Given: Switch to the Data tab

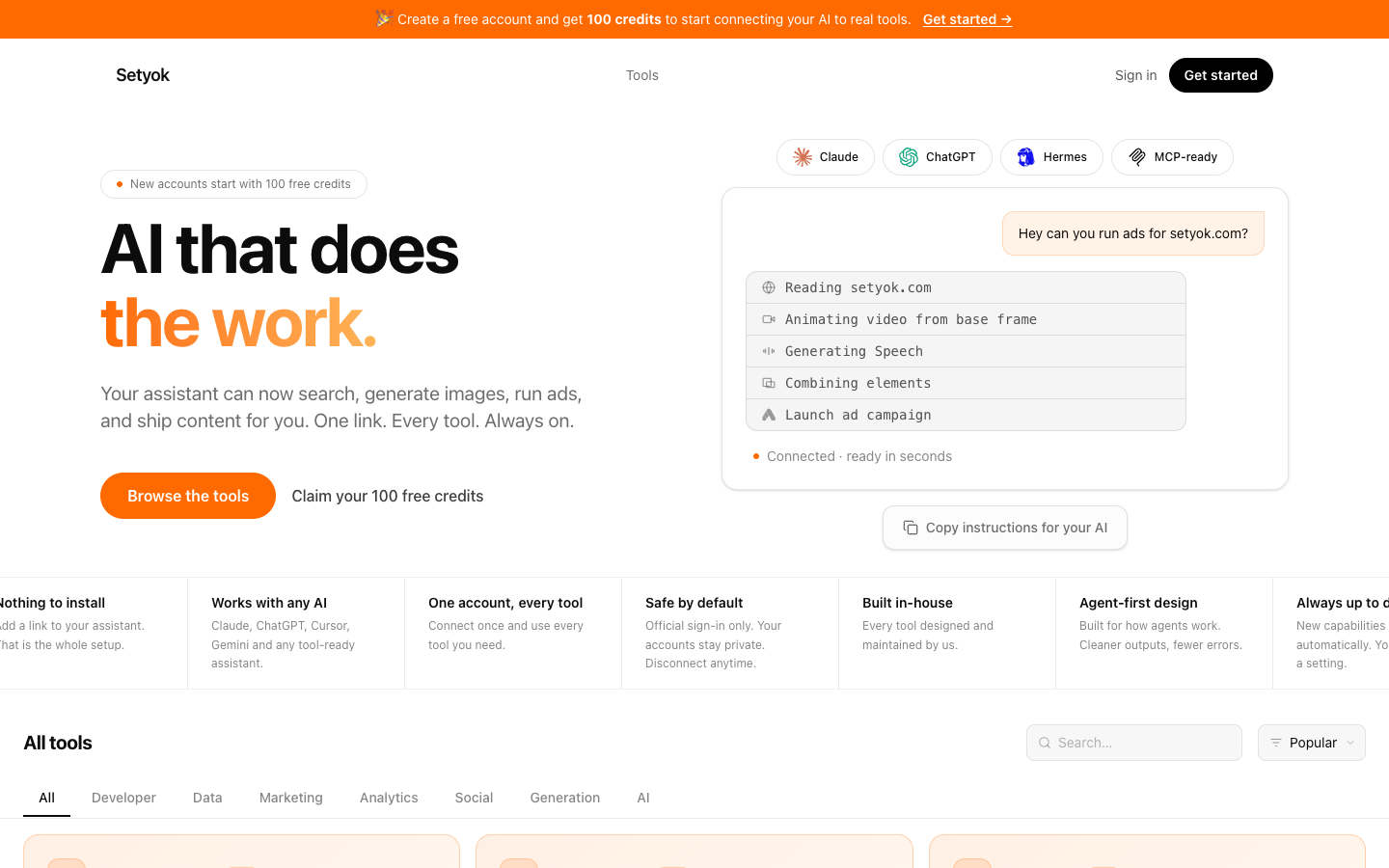Looking at the screenshot, I should (x=207, y=798).
